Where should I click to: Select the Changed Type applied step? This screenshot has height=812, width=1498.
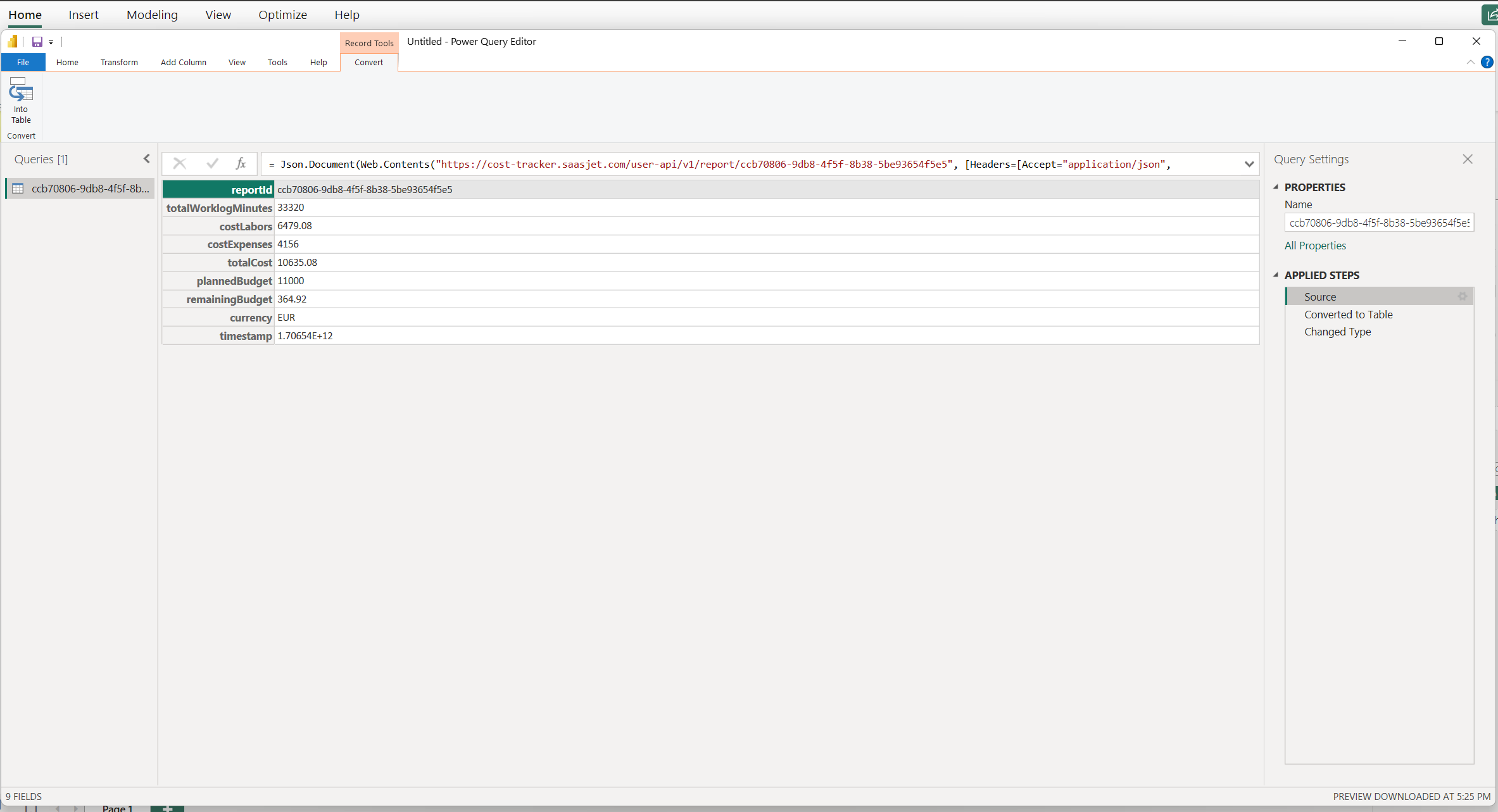click(x=1337, y=332)
